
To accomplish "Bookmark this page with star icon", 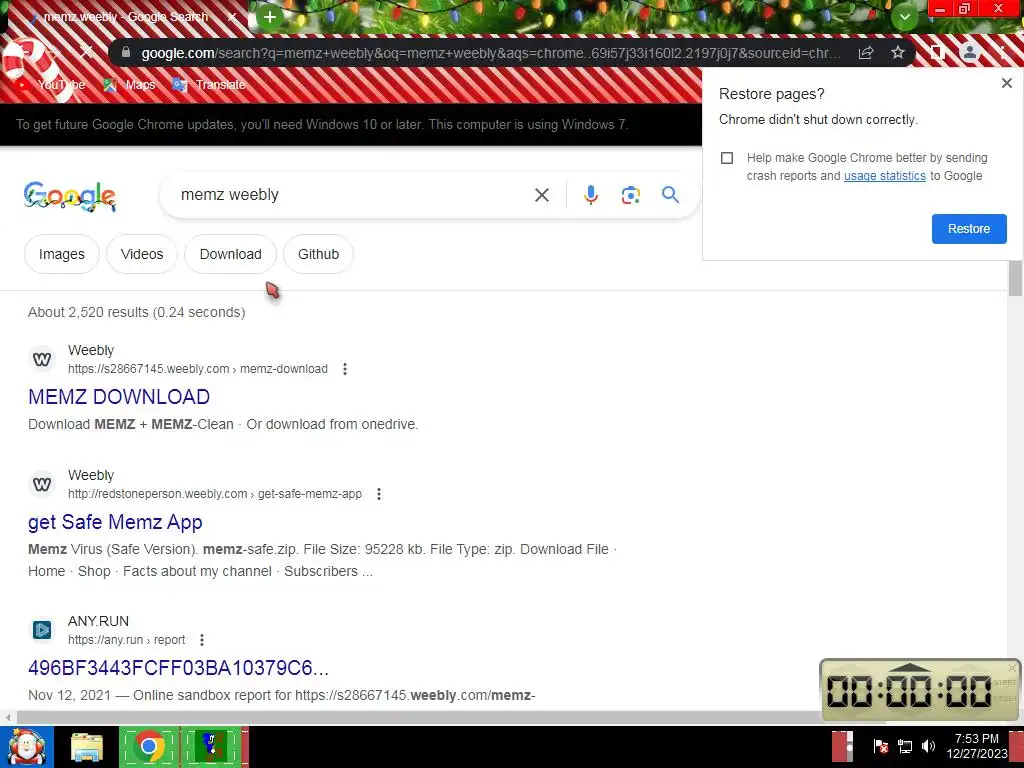I will pyautogui.click(x=898, y=52).
